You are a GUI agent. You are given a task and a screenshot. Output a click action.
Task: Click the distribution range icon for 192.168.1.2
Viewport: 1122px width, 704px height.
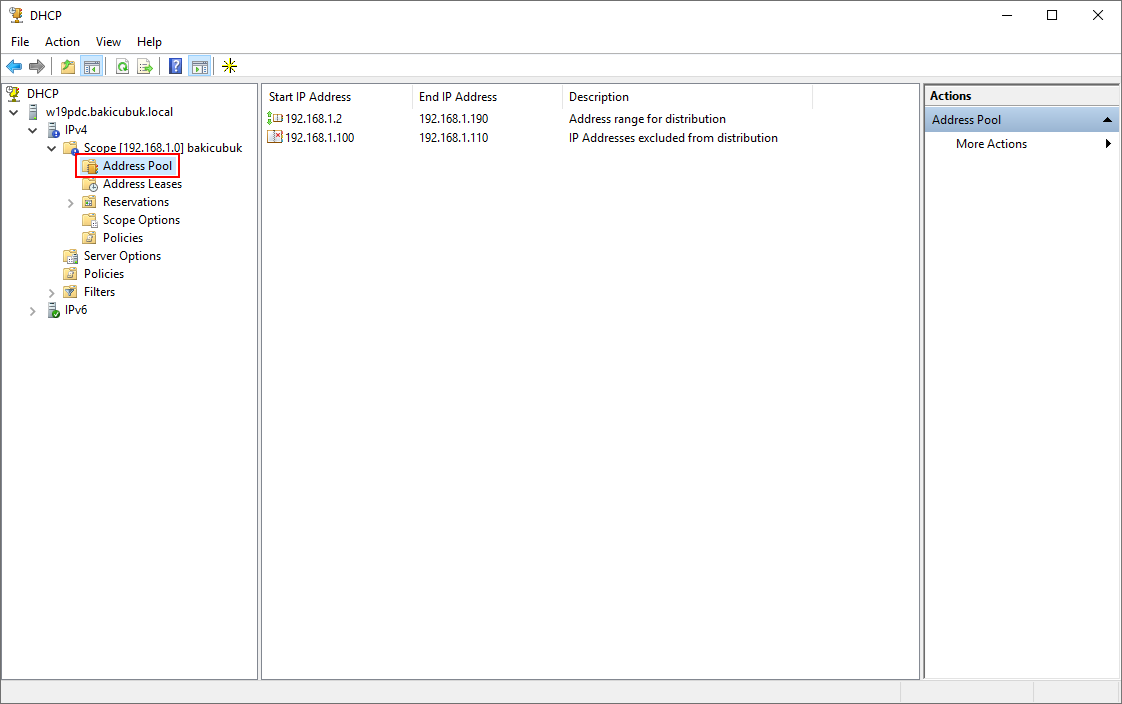coord(275,118)
